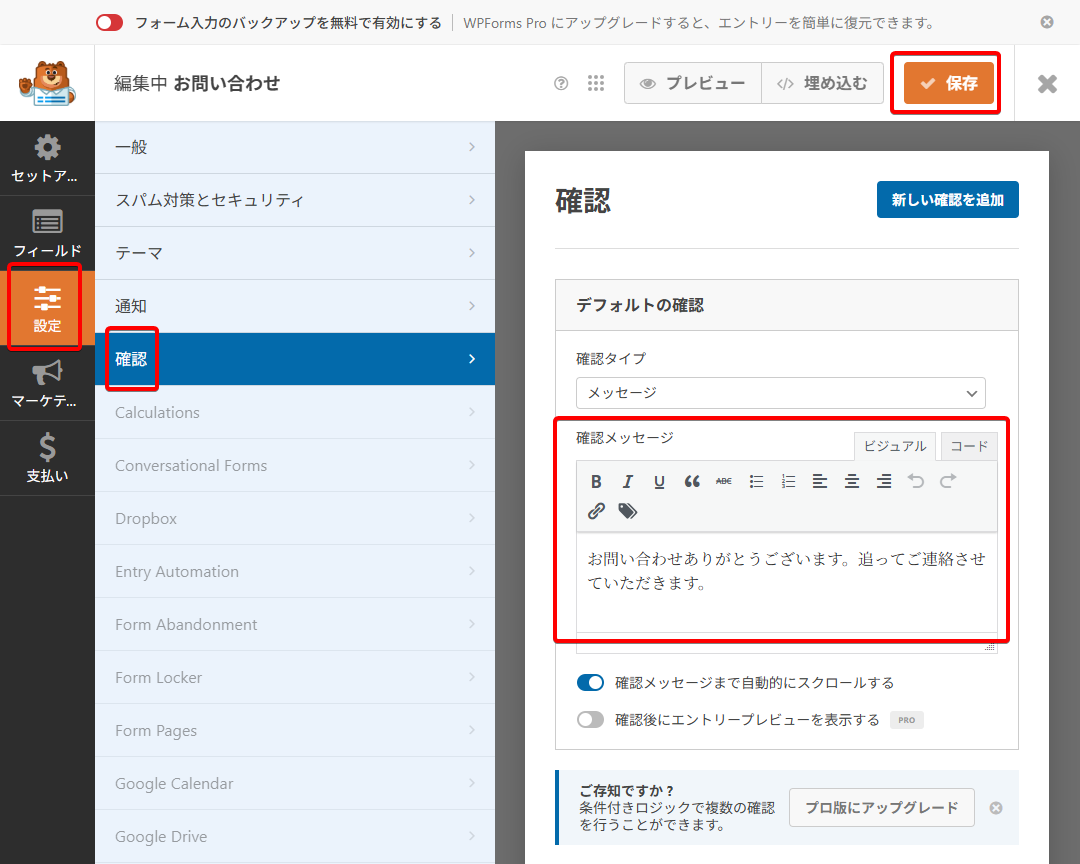This screenshot has height=864, width=1080.
Task: Click the Bold formatting icon
Action: (596, 481)
